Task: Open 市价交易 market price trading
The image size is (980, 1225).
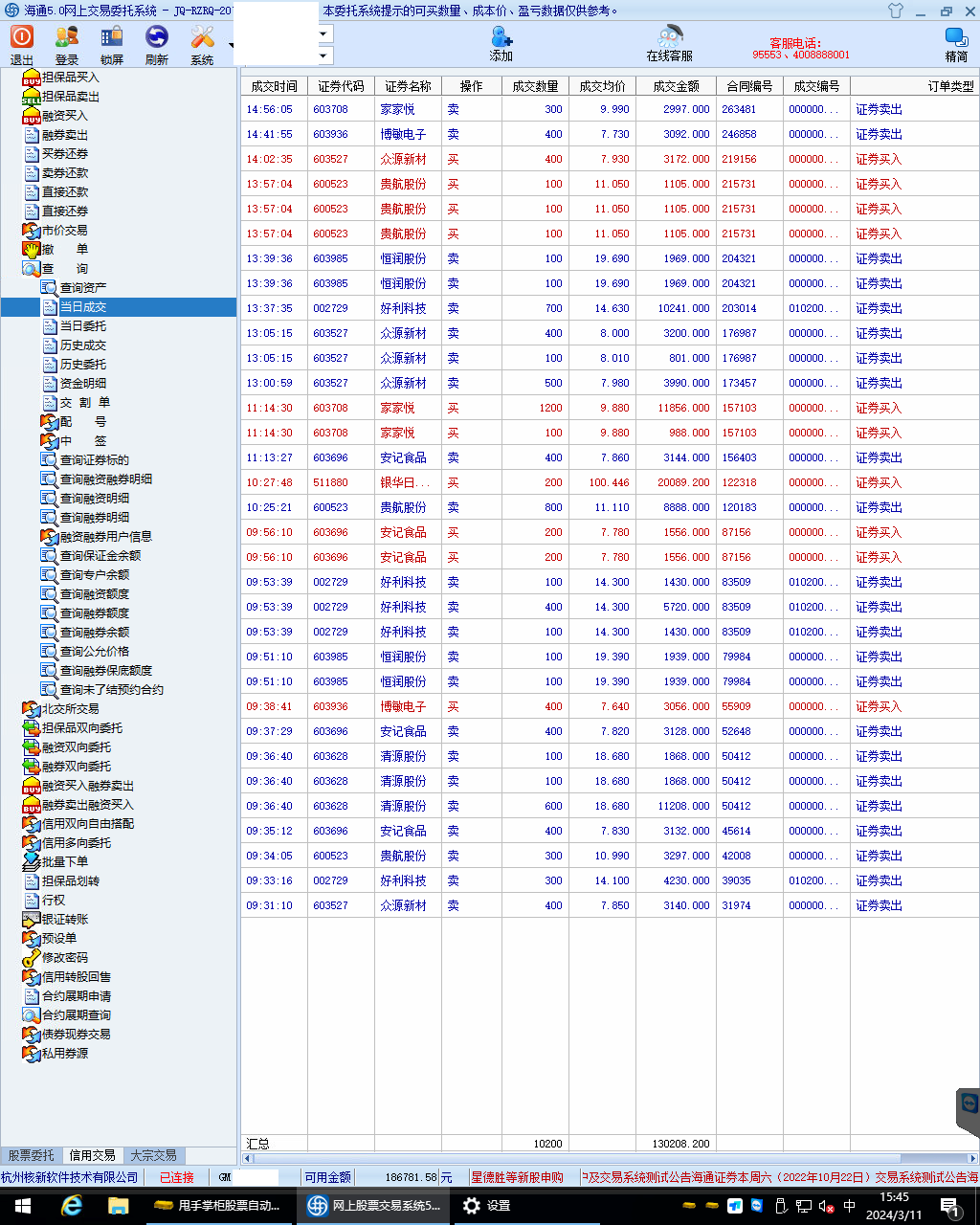Action: click(x=64, y=230)
